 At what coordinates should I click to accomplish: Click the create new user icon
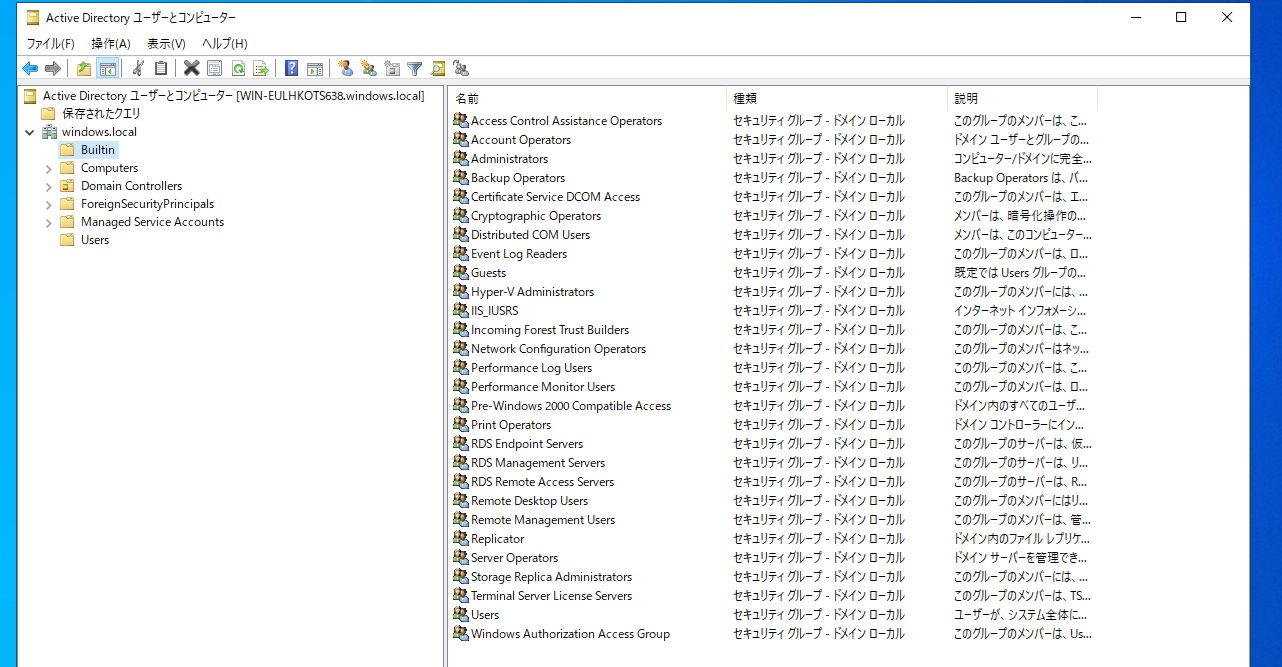[x=345, y=68]
